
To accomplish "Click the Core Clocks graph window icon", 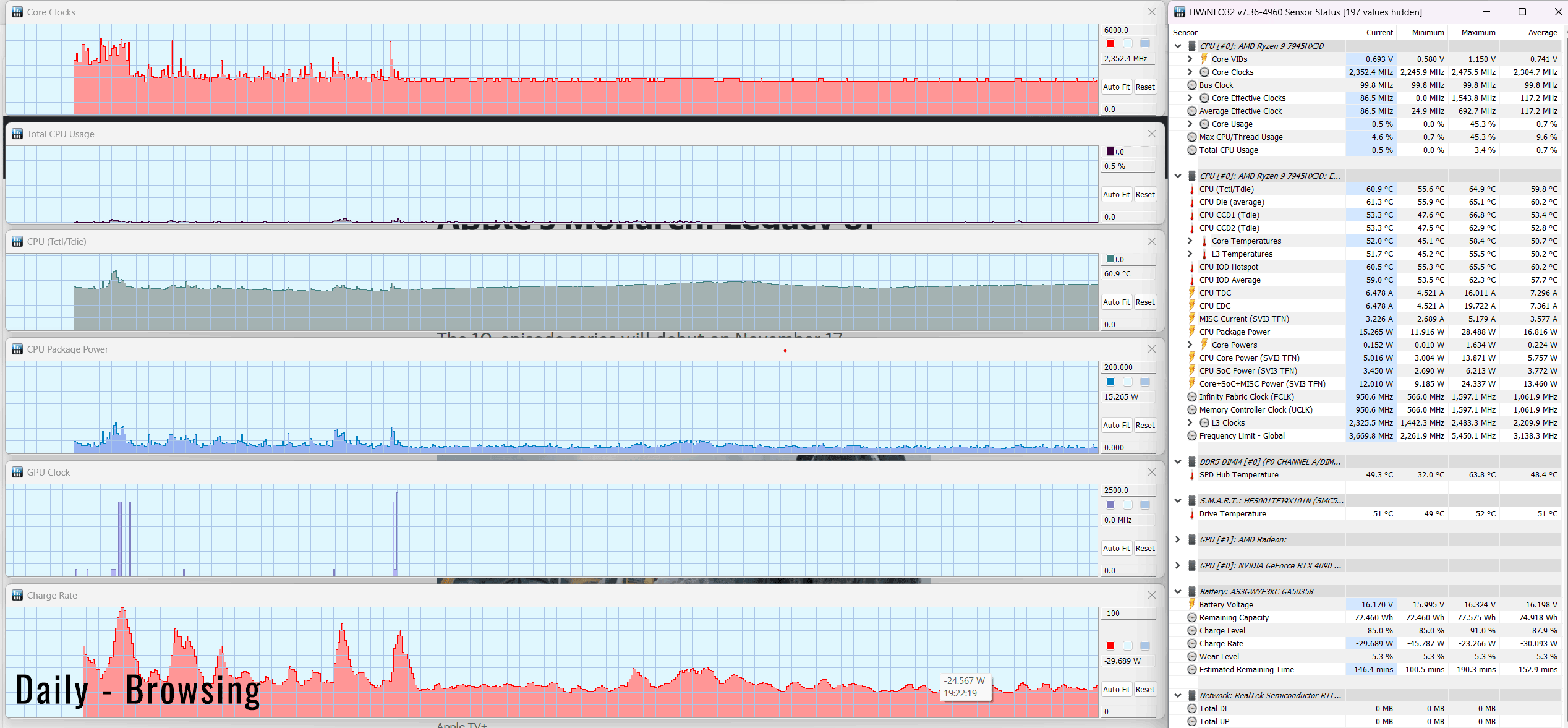I will point(17,12).
